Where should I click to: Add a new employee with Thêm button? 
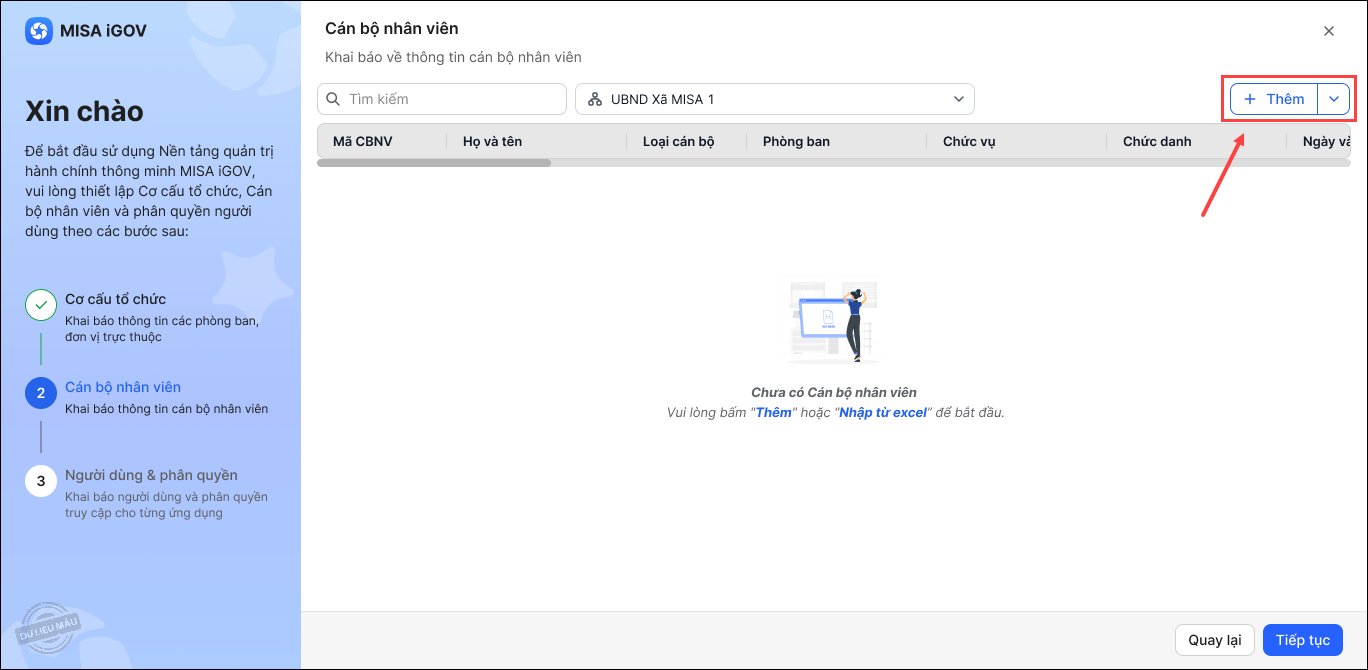[x=1274, y=99]
